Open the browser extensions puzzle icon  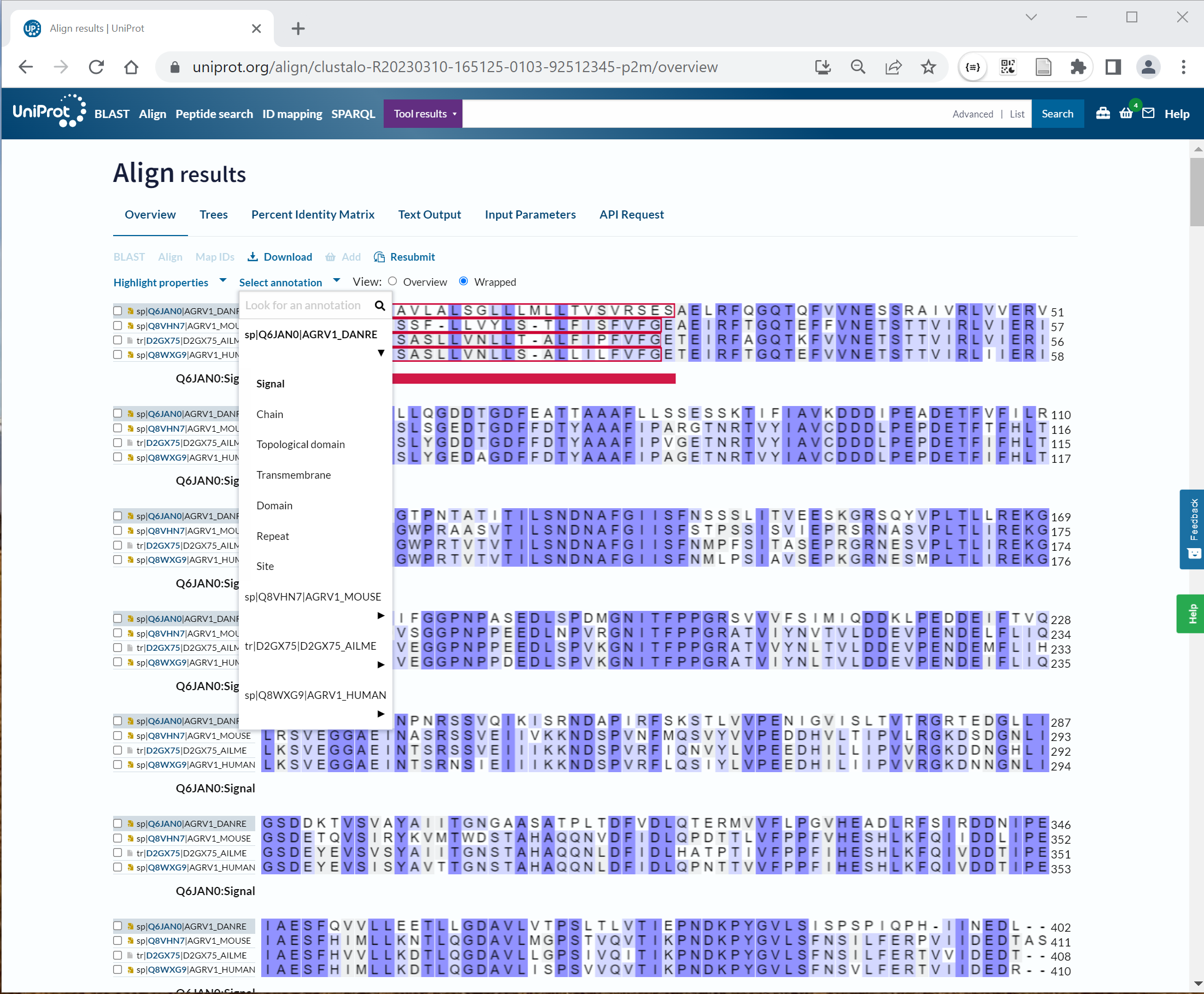coord(1078,67)
